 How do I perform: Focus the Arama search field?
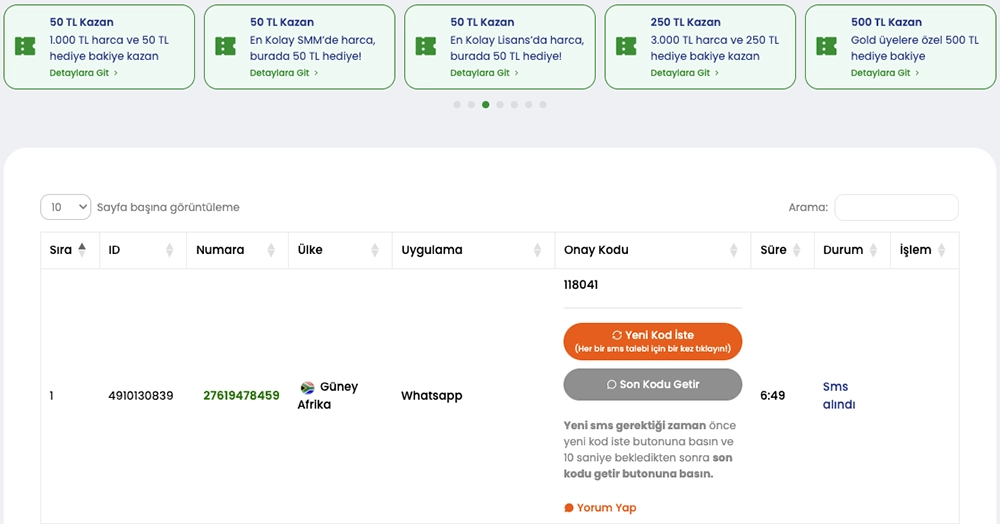(896, 207)
